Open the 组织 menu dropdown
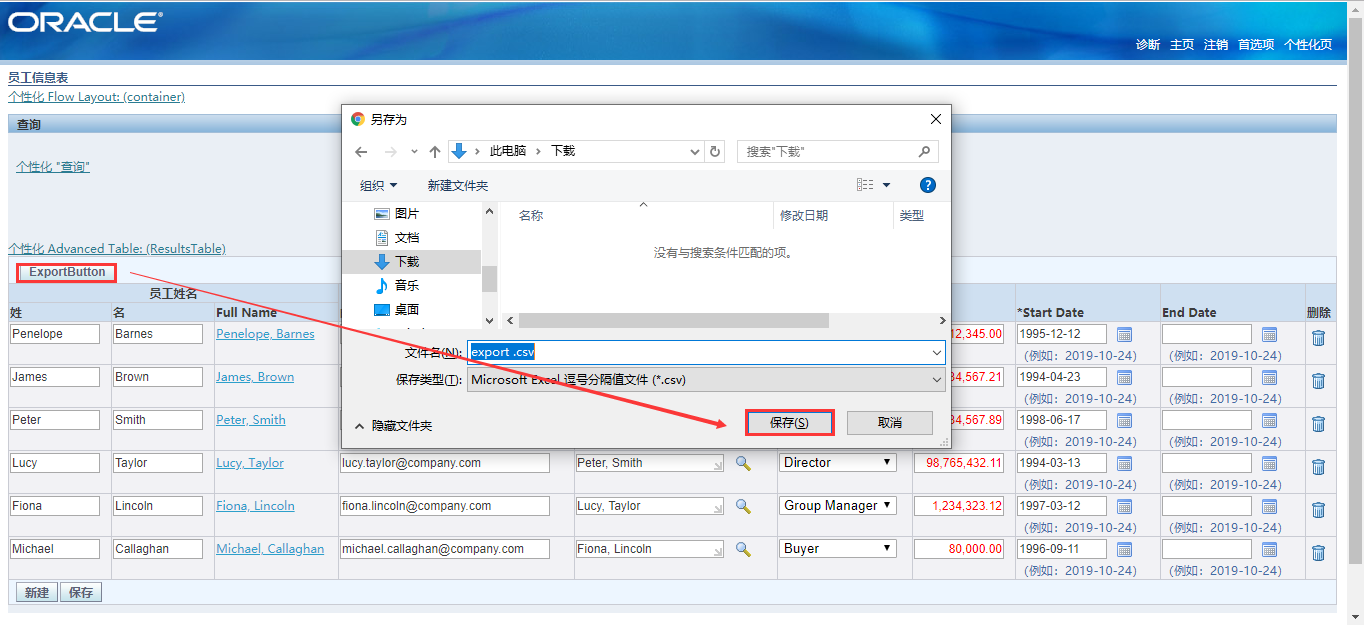The width and height of the screenshot is (1364, 625). click(x=379, y=185)
